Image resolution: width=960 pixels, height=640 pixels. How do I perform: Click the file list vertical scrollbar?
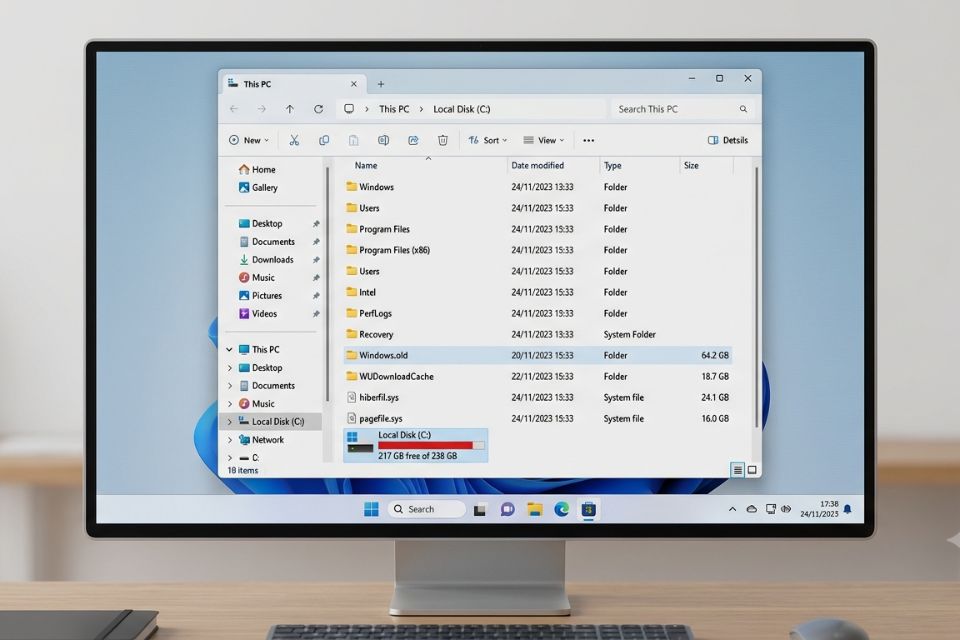(x=757, y=297)
